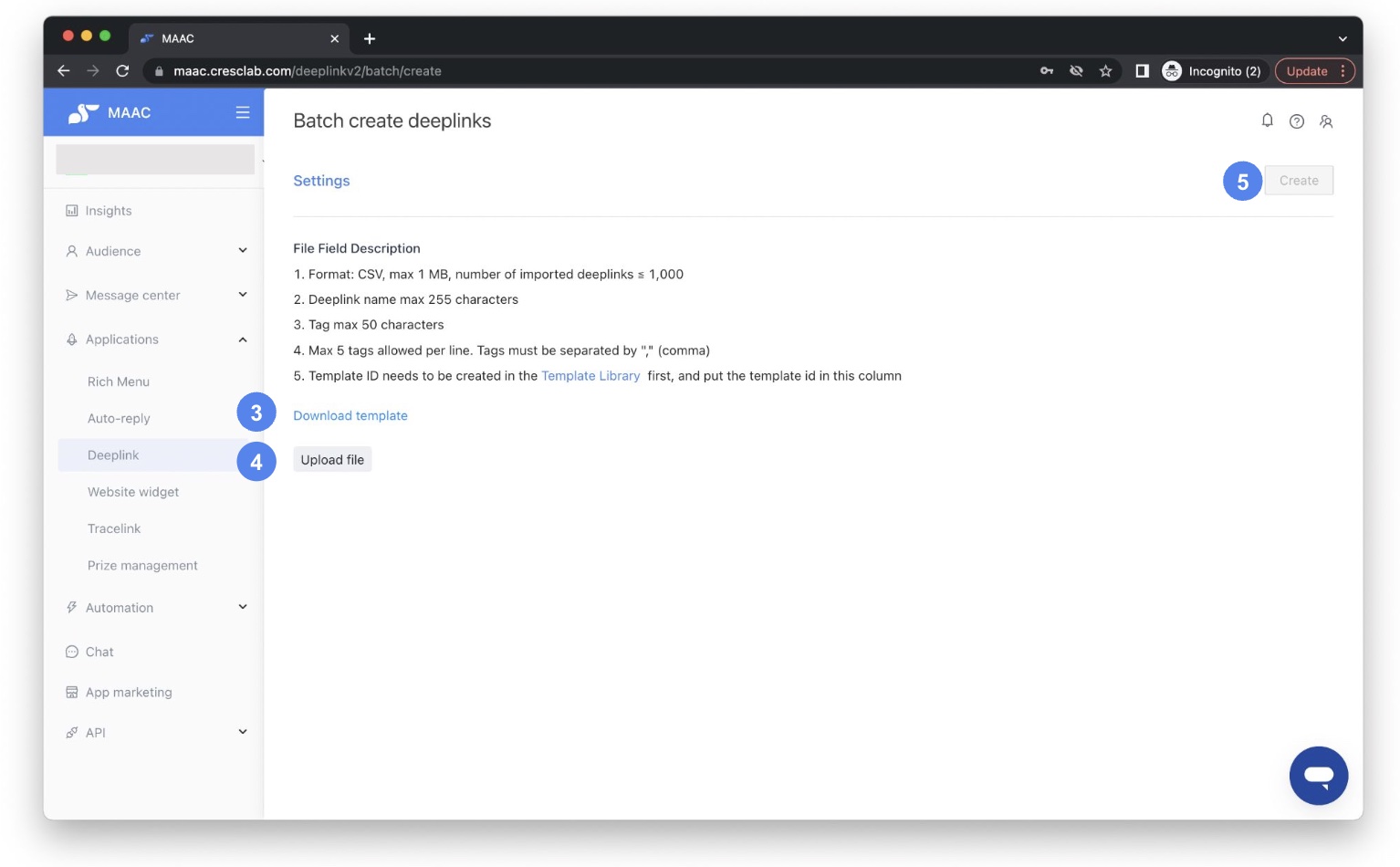Viewport: 1400px width, 867px height.
Task: Click the hamburger menu next to MAAC logo
Action: [242, 112]
